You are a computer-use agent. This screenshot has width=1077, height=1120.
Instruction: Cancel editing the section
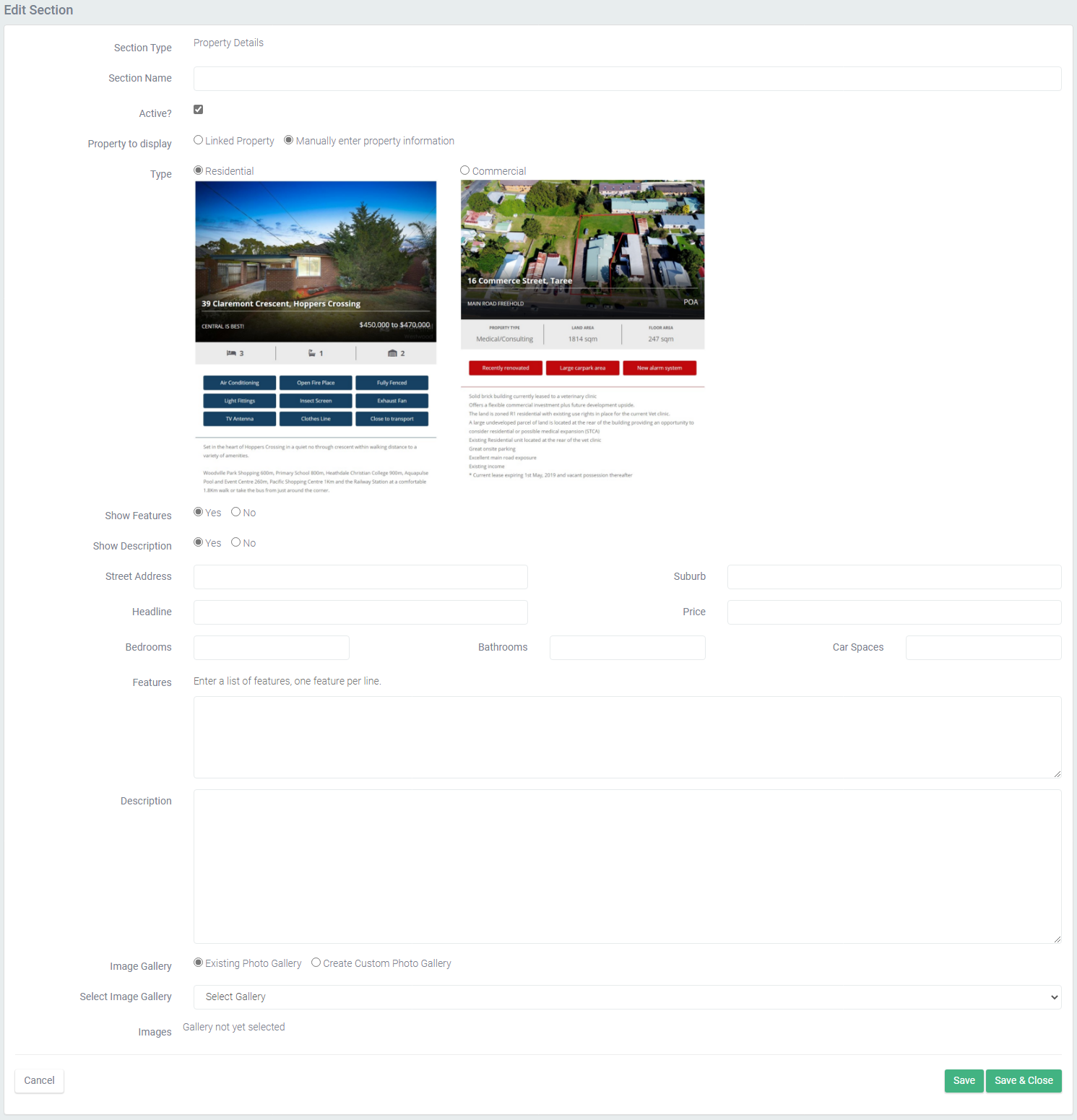tap(39, 1081)
